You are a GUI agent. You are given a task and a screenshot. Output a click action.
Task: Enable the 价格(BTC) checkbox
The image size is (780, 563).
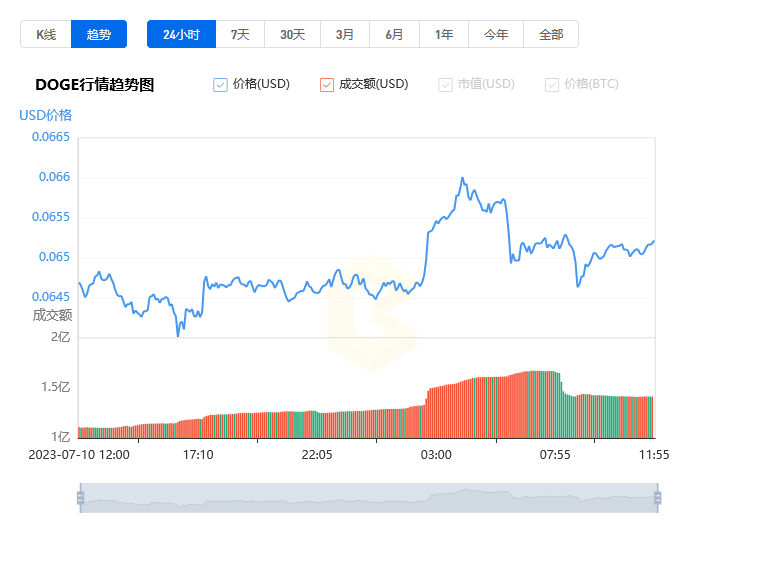tap(552, 85)
